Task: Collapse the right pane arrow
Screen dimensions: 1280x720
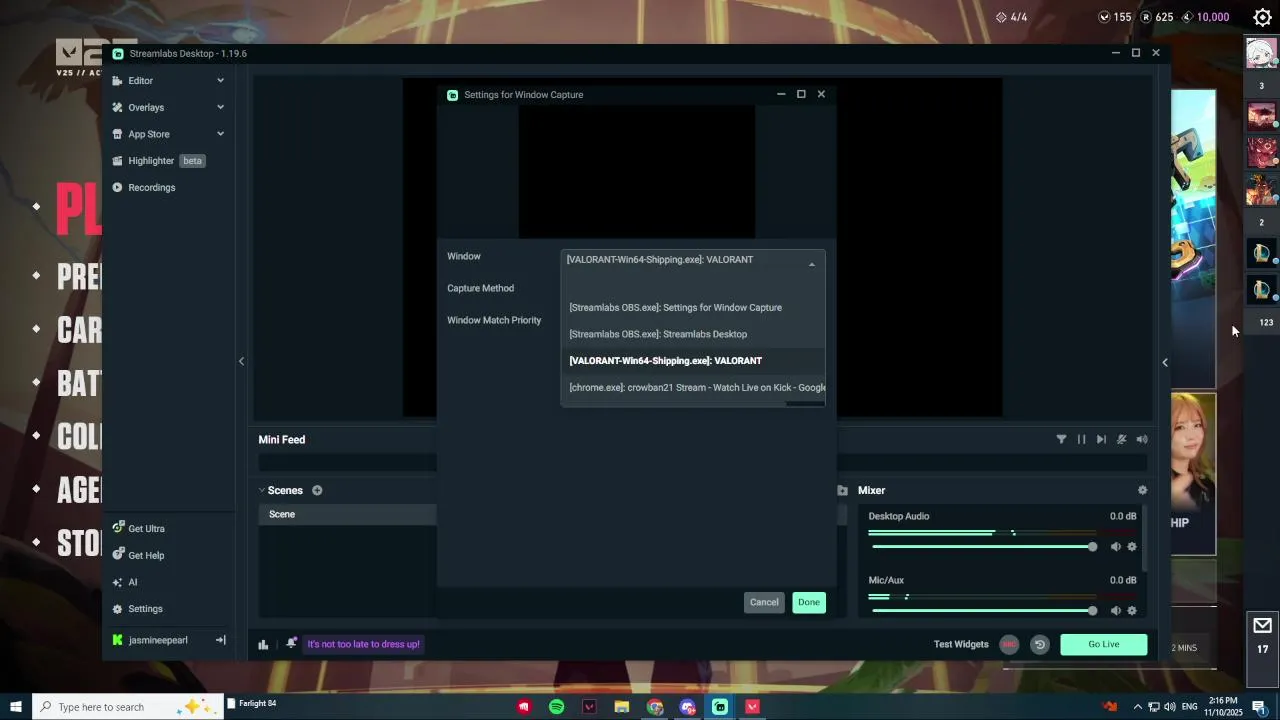Action: tap(1165, 362)
